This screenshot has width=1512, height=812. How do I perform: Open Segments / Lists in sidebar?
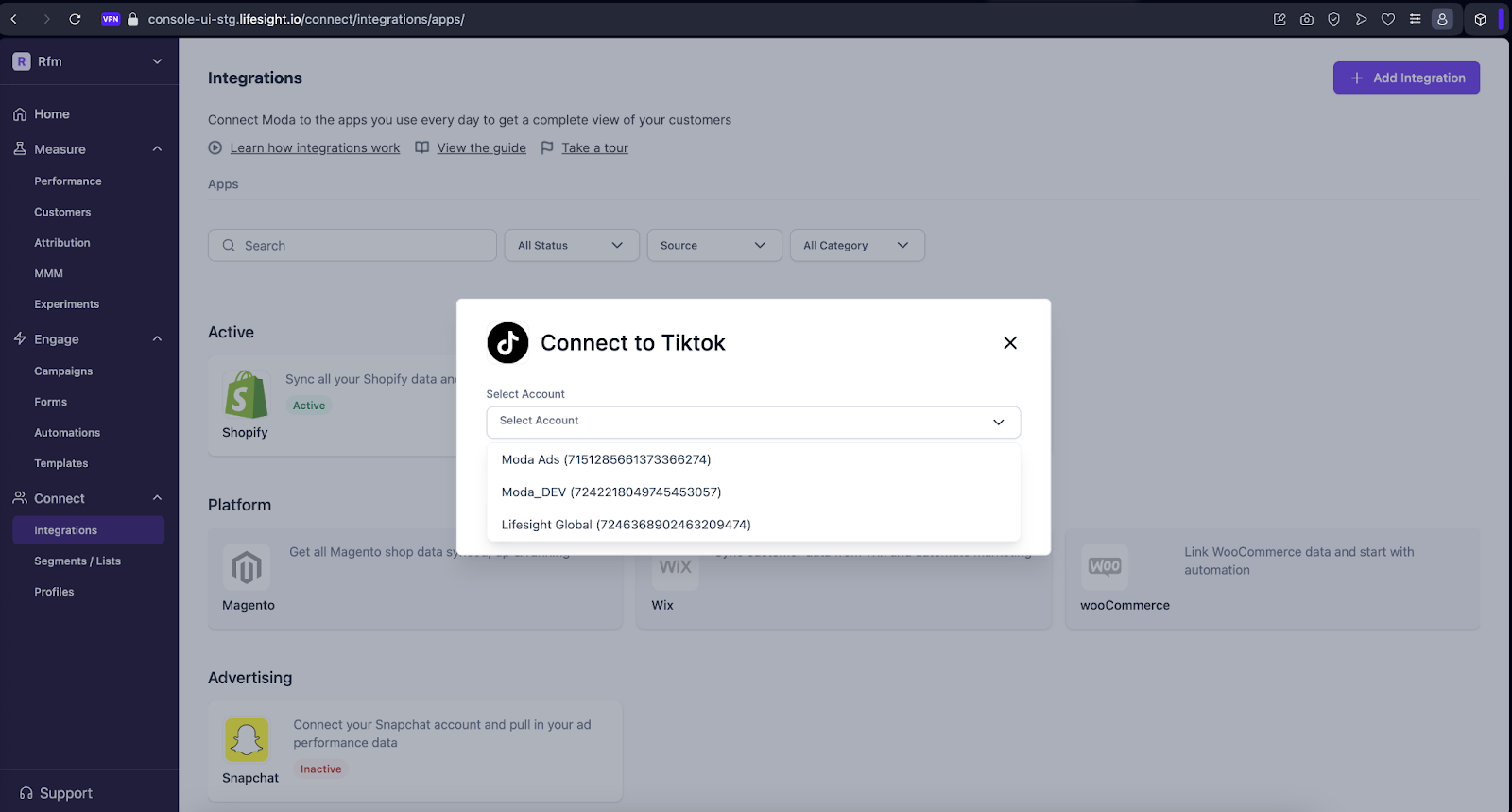77,561
